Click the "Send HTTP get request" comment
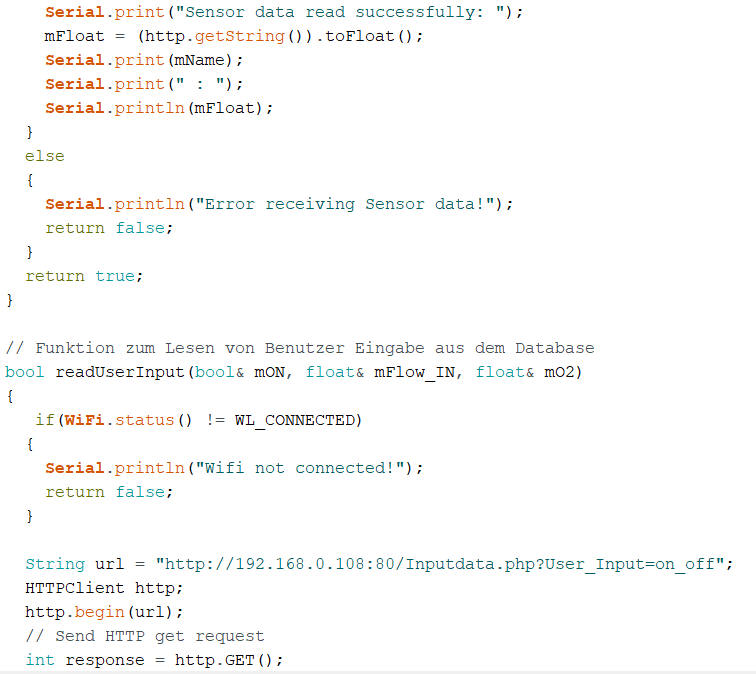The height and width of the screenshot is (674, 756). pyautogui.click(x=144, y=635)
